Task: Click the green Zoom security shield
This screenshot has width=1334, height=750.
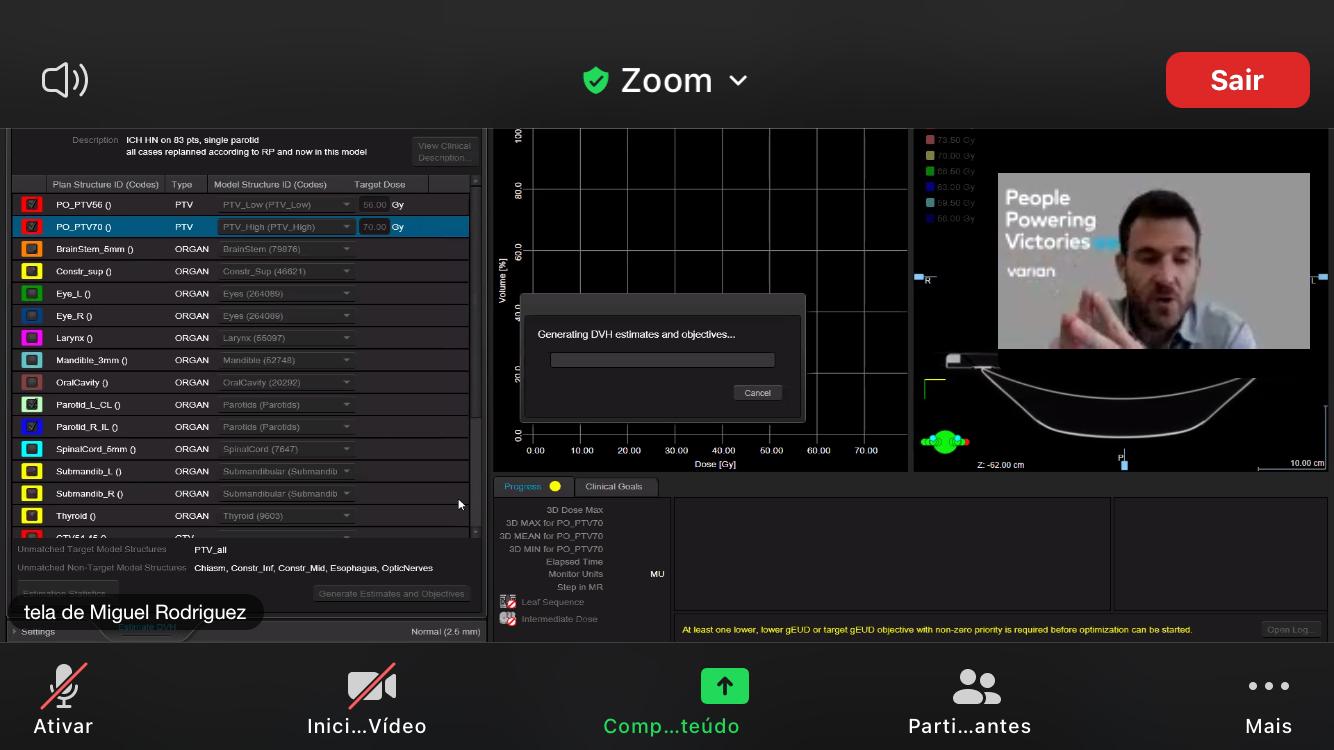Action: click(x=596, y=80)
